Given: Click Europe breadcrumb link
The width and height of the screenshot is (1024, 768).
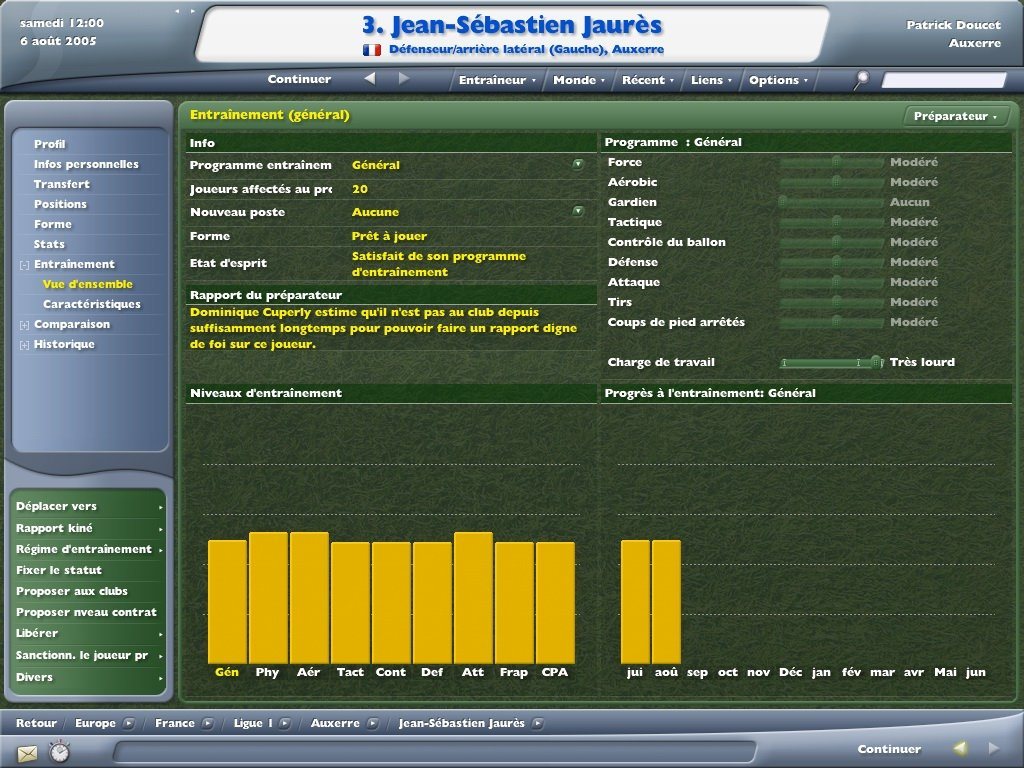Looking at the screenshot, I should point(95,723).
